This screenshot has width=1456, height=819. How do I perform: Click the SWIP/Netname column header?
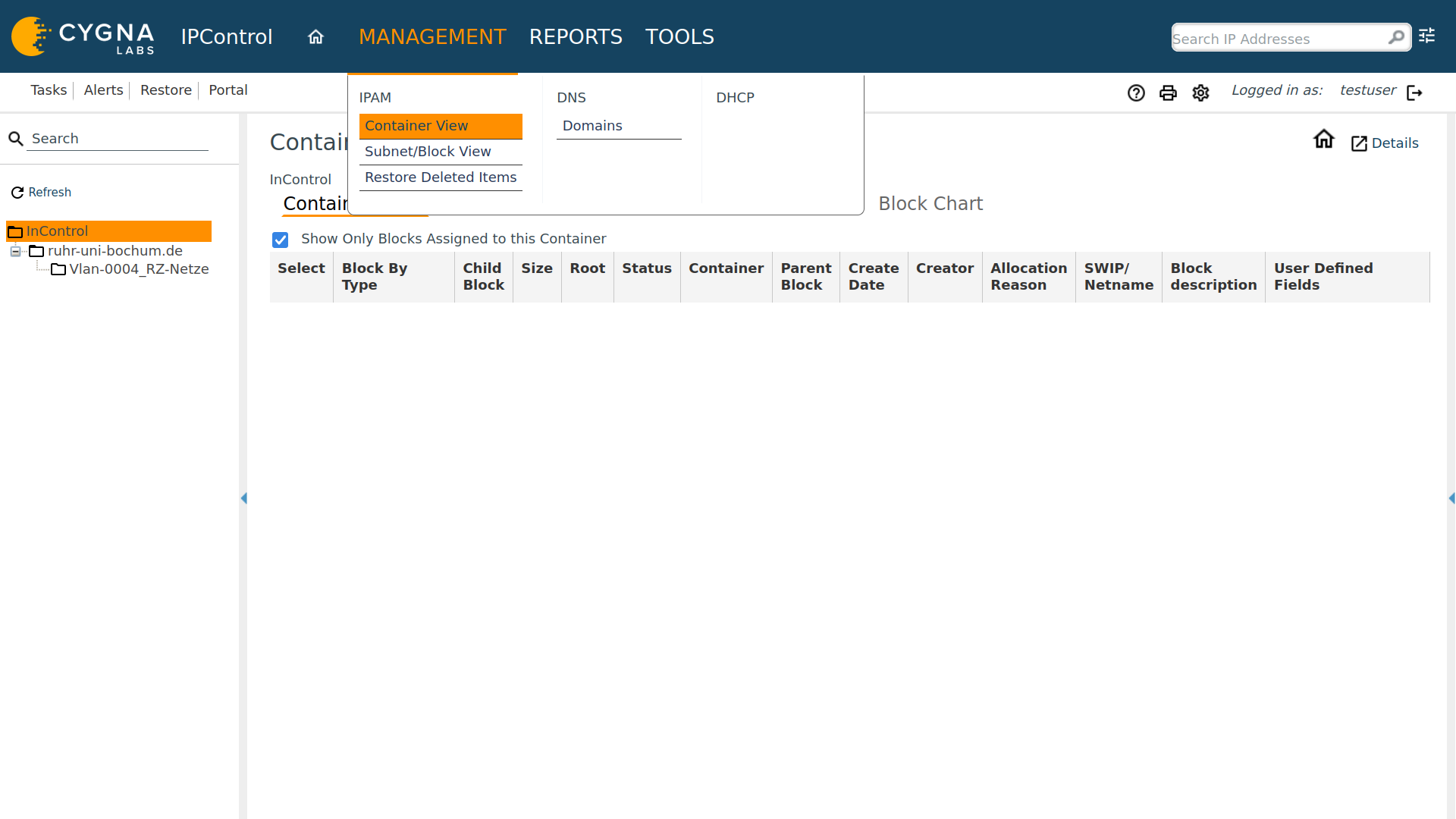(x=1119, y=277)
